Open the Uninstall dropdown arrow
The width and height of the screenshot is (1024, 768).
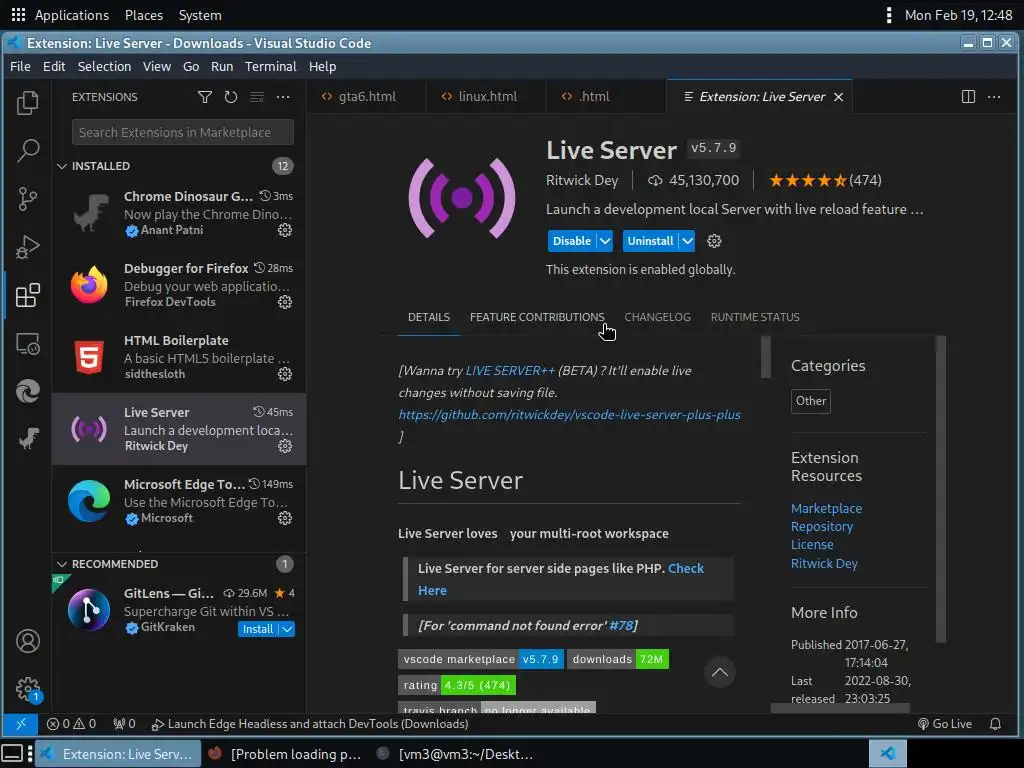click(687, 241)
